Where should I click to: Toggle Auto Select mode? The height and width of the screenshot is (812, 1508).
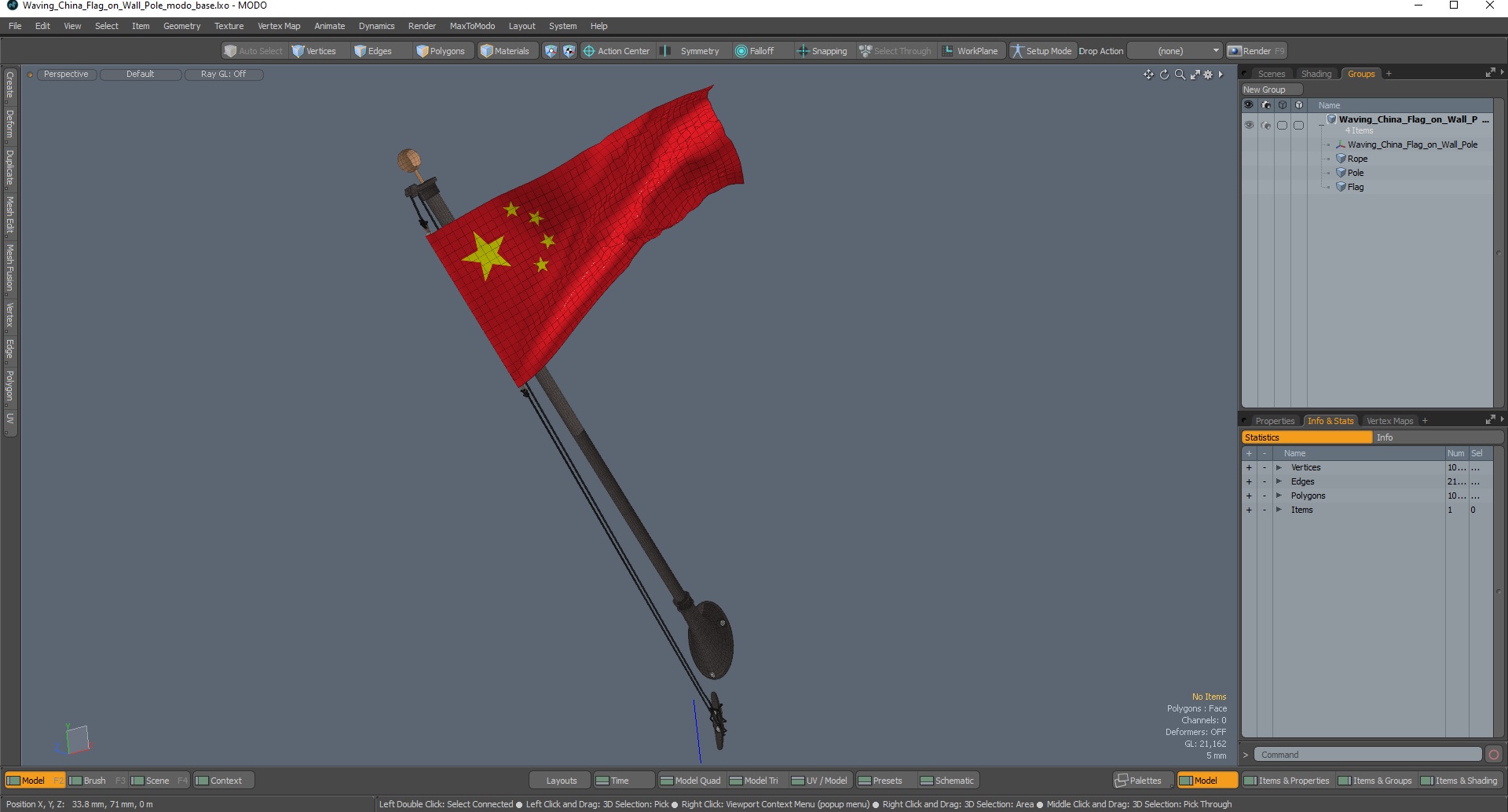[253, 51]
